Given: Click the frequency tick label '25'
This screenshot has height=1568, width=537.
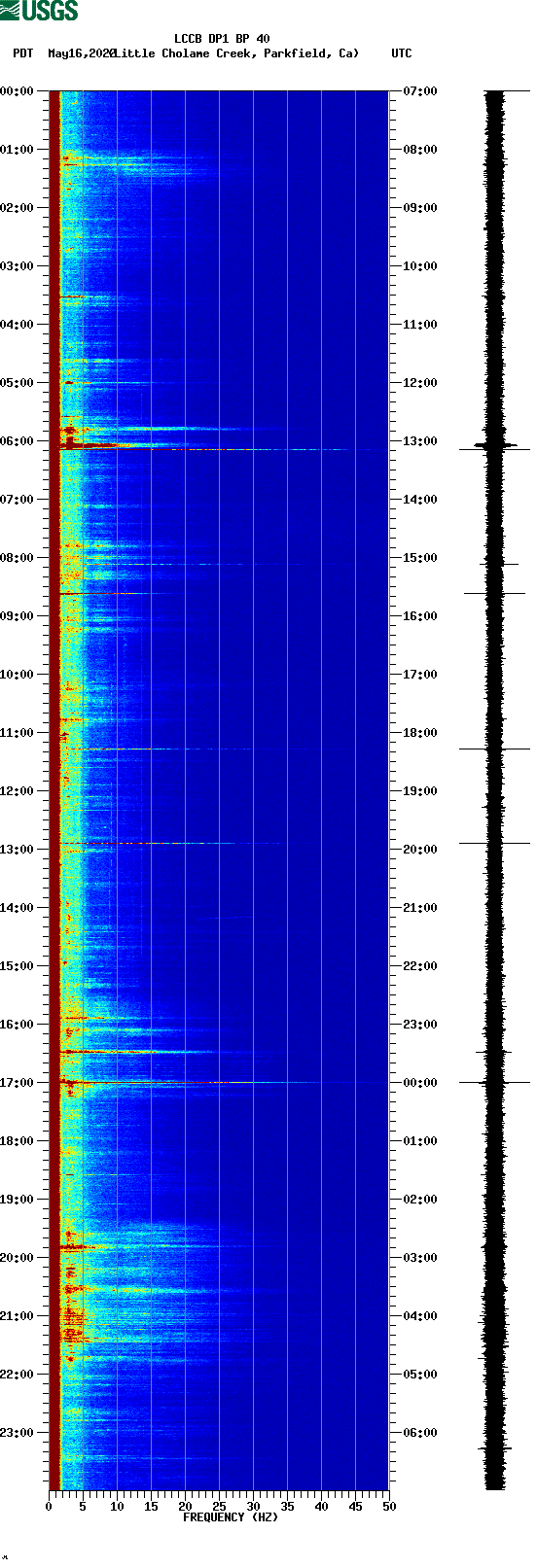Looking at the screenshot, I should (219, 1508).
